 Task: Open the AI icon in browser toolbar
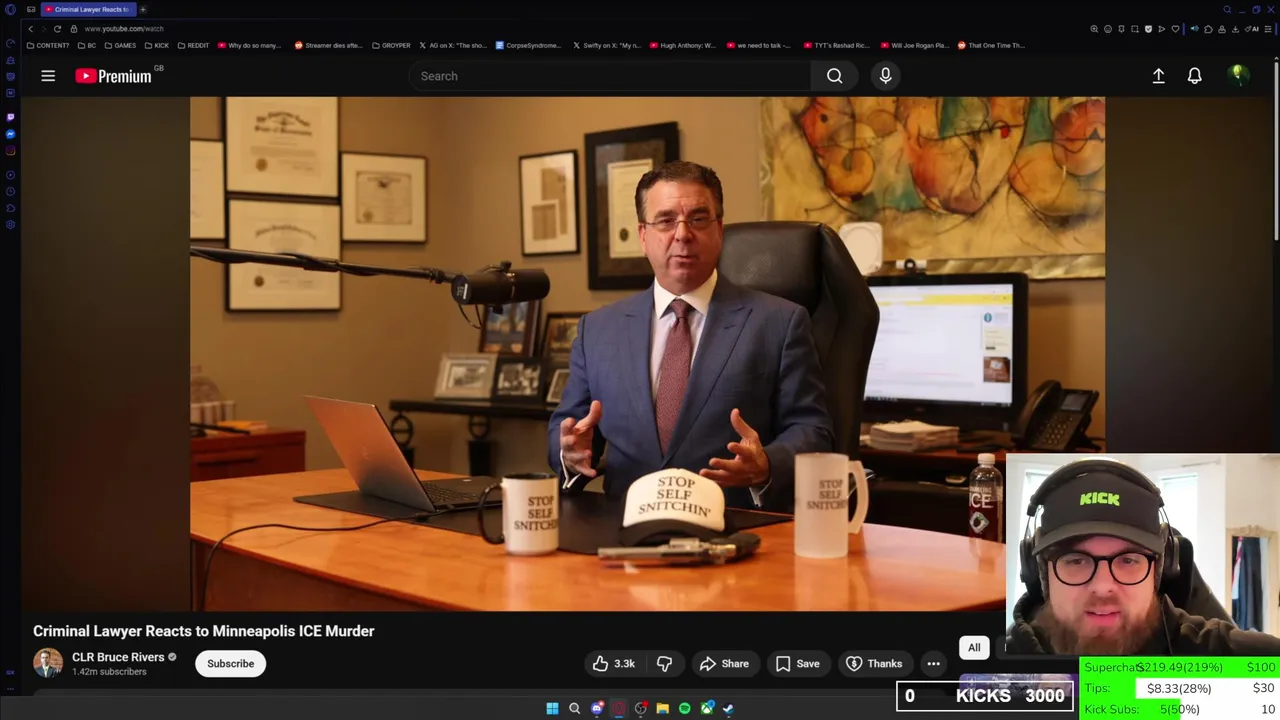tap(1254, 29)
